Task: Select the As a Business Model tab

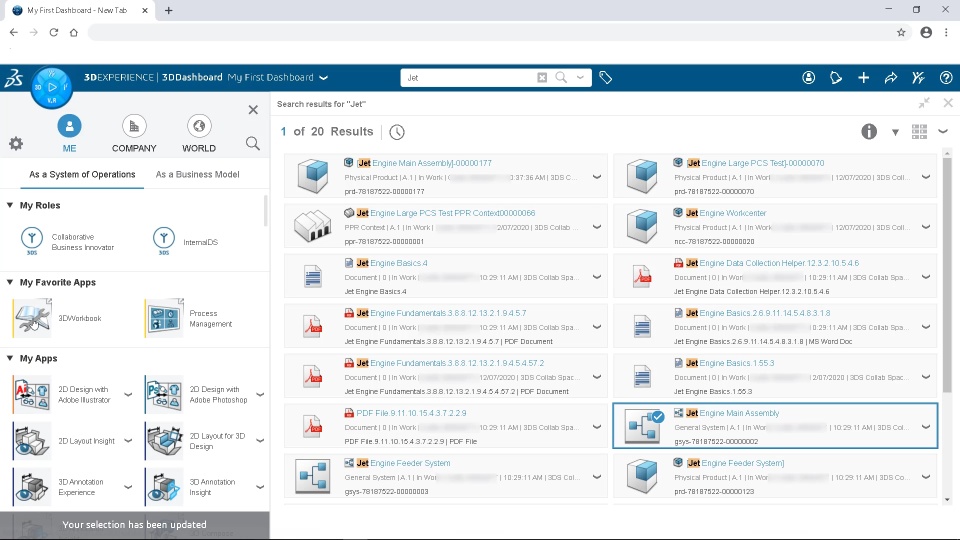Action: pyautogui.click(x=197, y=174)
